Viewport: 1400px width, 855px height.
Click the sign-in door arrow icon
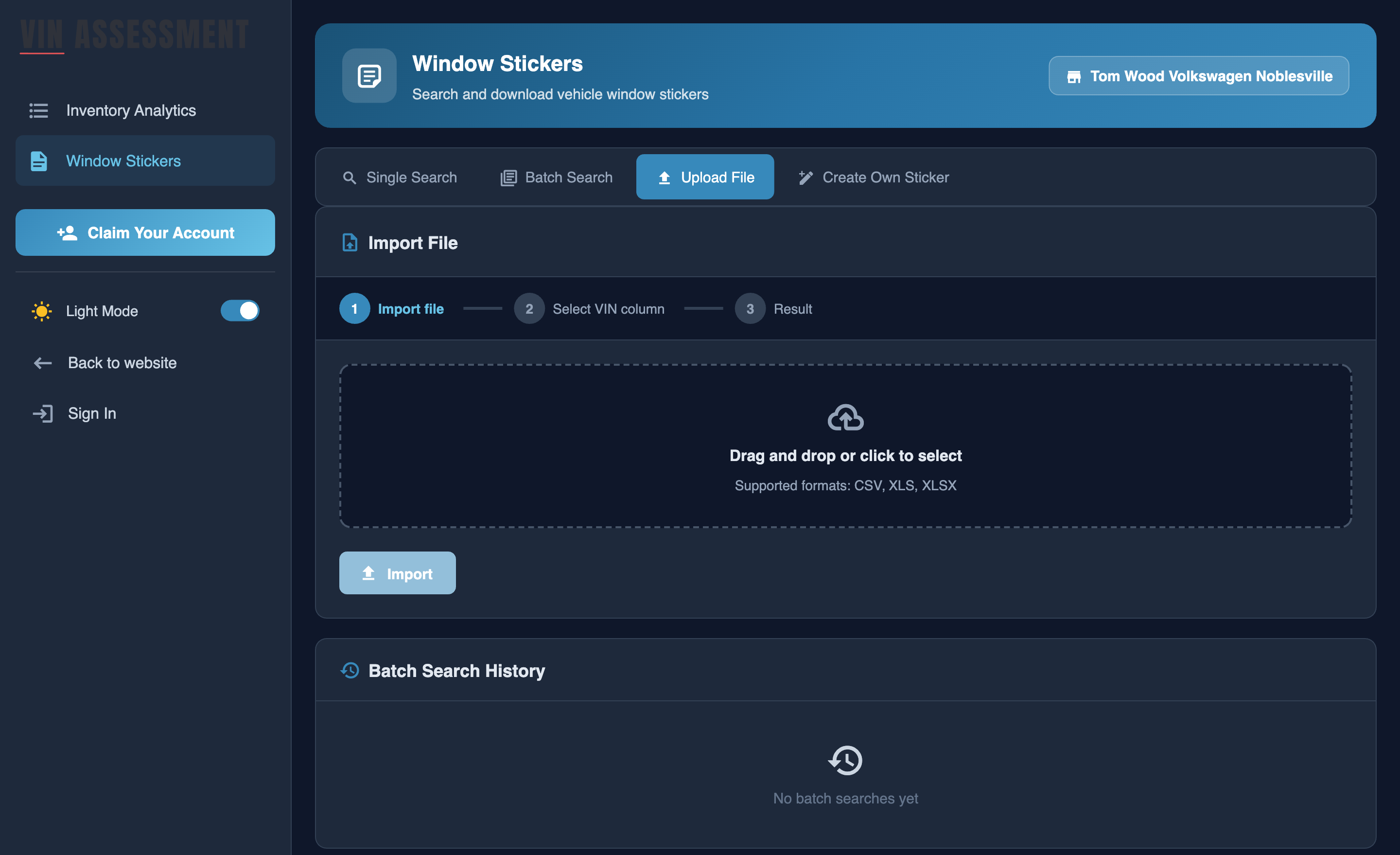[43, 413]
